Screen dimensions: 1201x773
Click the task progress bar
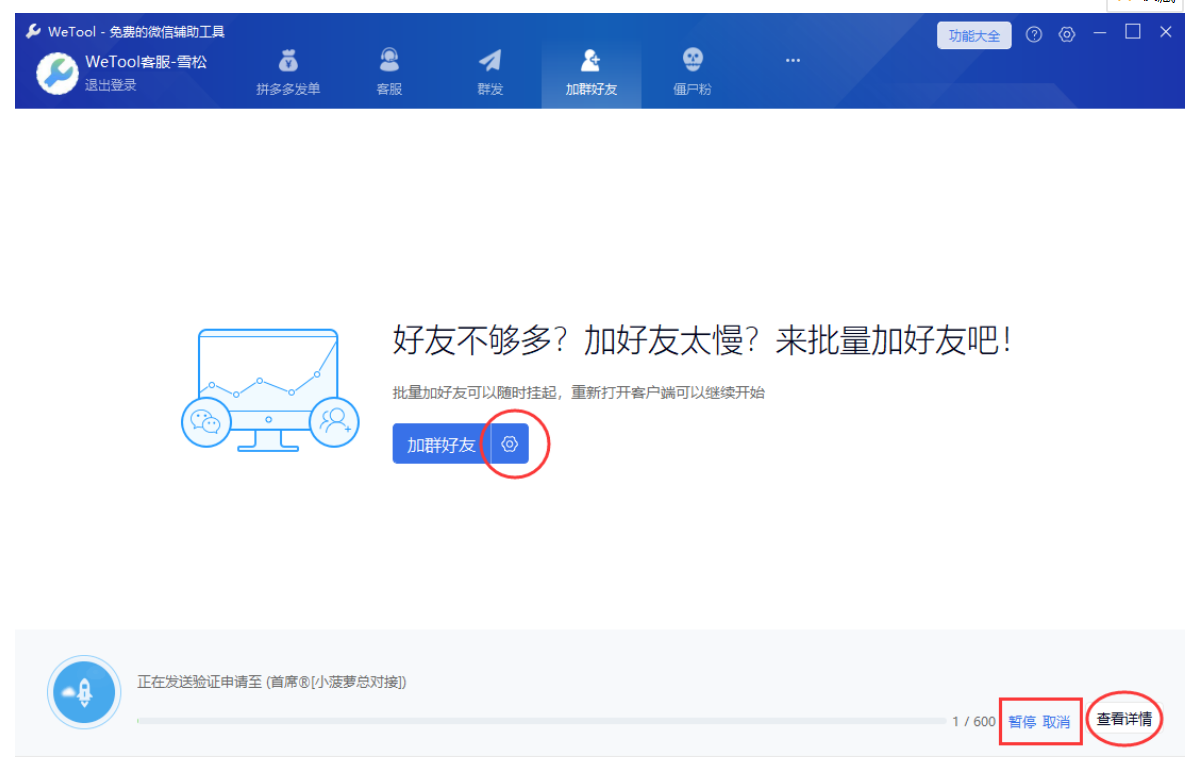tap(541, 720)
